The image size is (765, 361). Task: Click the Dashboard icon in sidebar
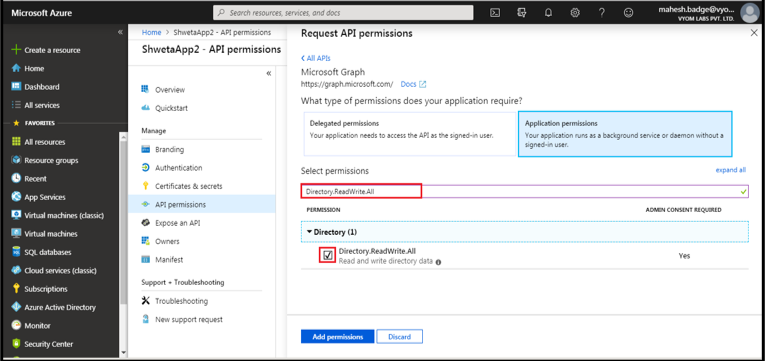[x=16, y=86]
